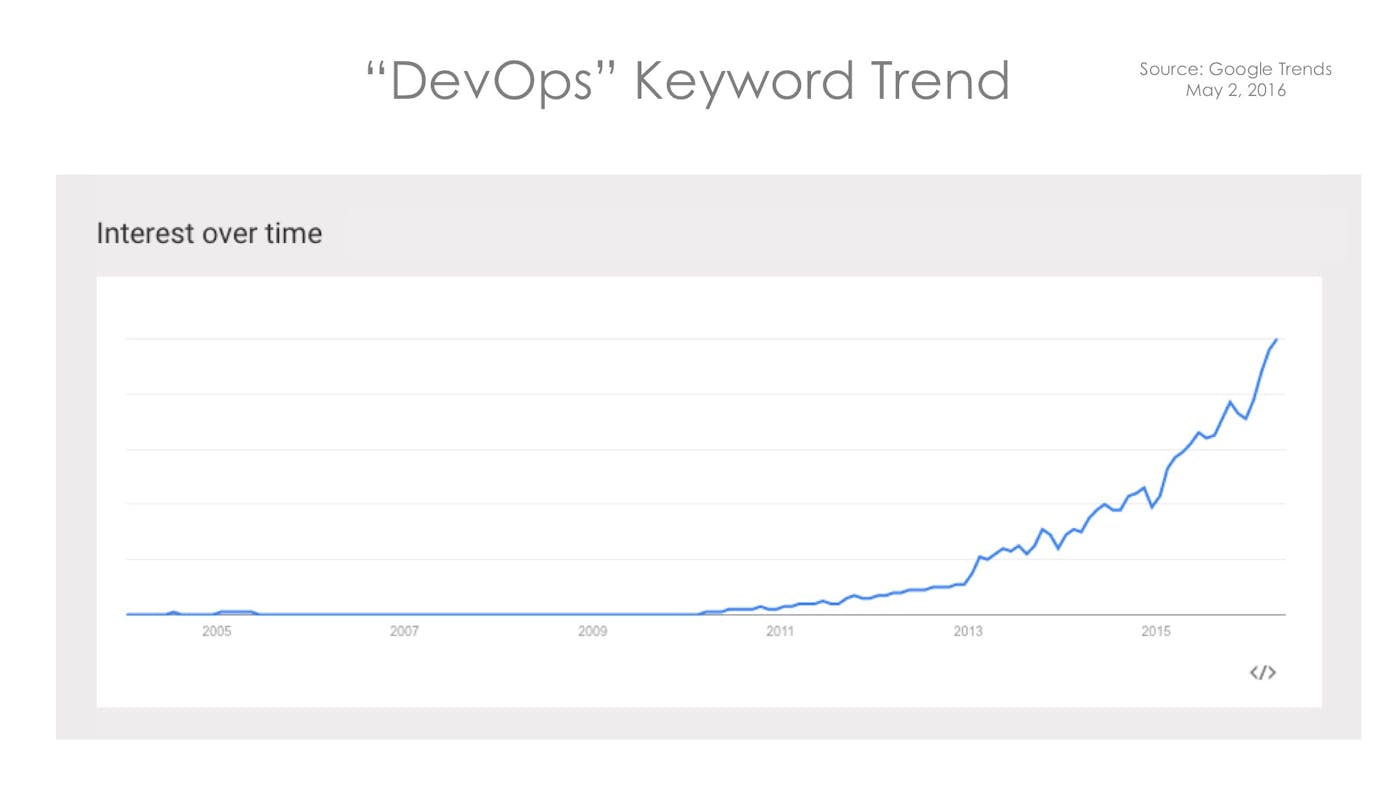The image size is (1400, 788).
Task: Click the Interest over time heading
Action: click(209, 234)
